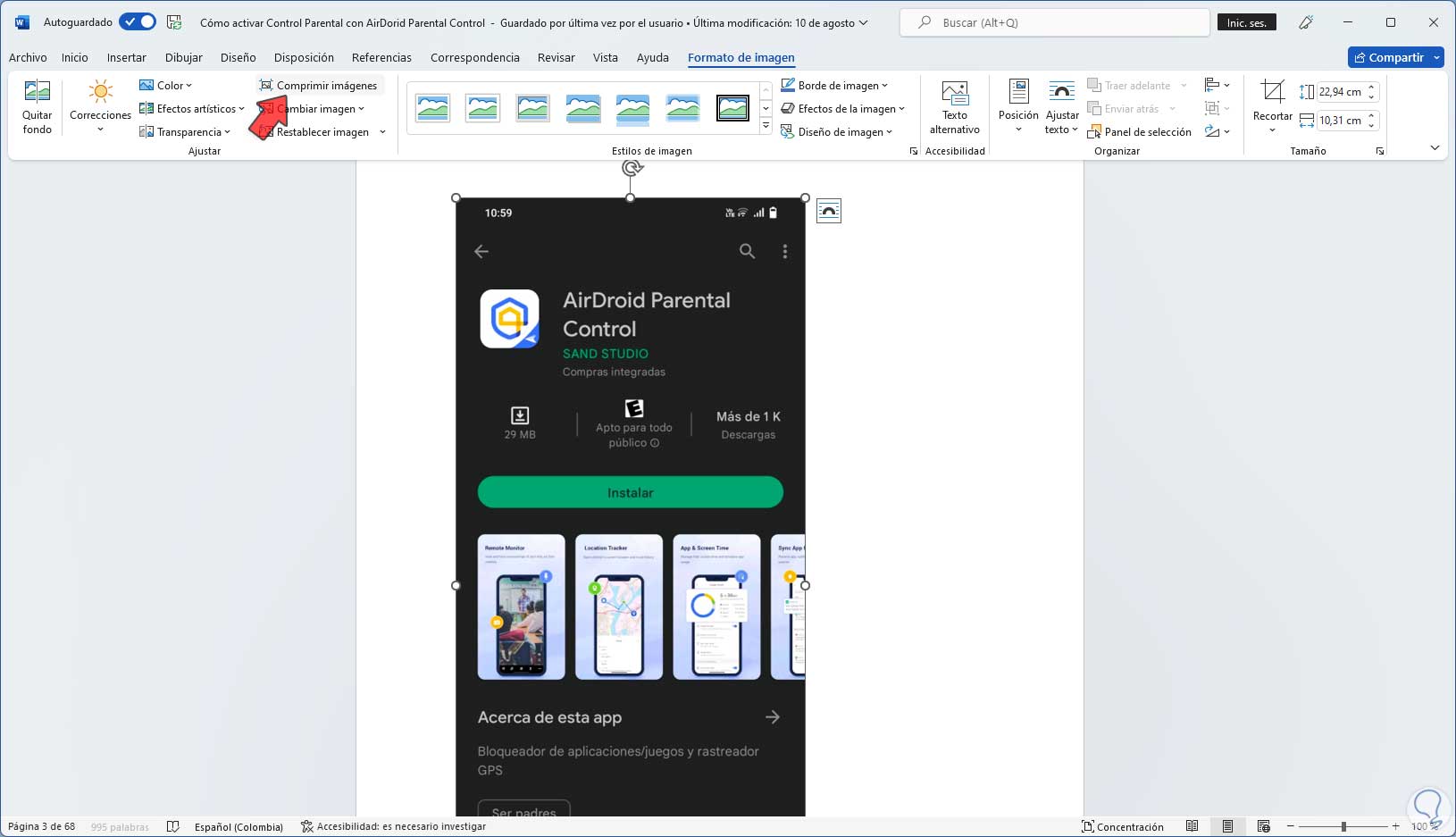Select the black-bordered picture style thumbnail
Image resolution: width=1456 pixels, height=837 pixels.
point(732,108)
